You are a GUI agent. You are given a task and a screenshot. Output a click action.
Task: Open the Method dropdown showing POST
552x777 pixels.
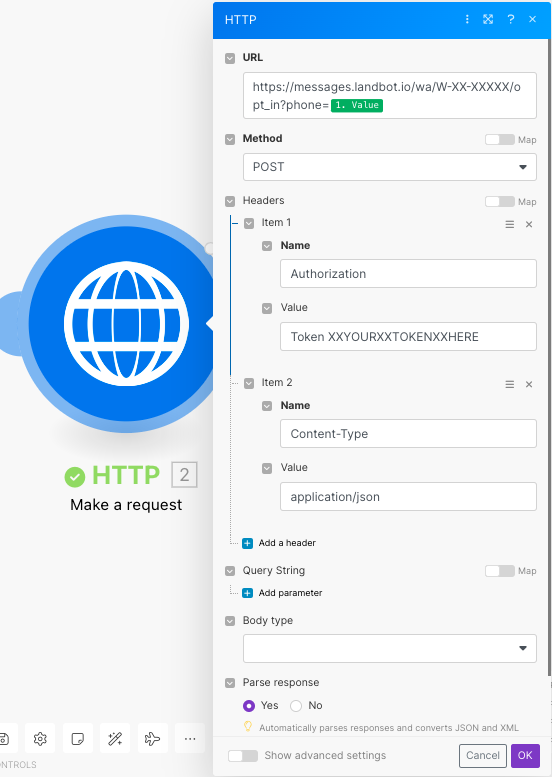point(389,167)
